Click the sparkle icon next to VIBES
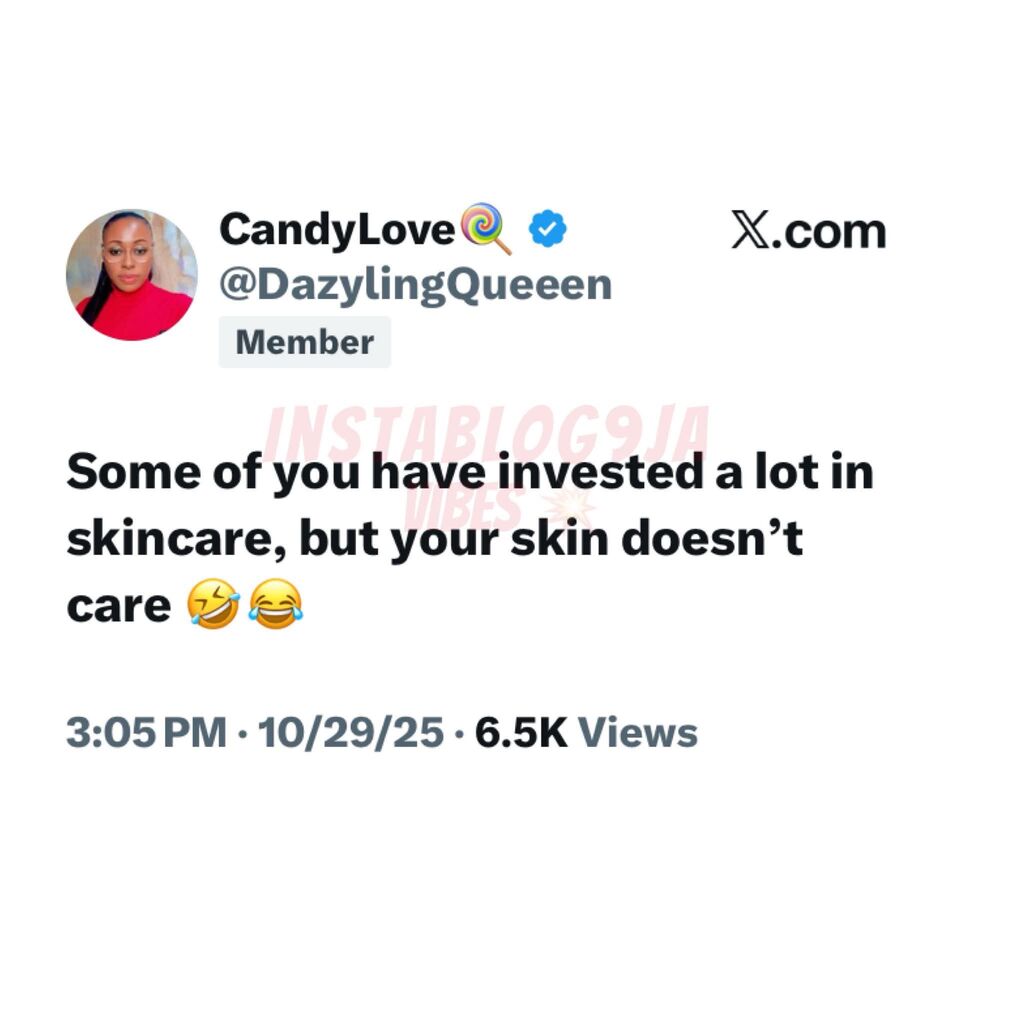Viewport: 1024px width, 1024px height. click(568, 509)
